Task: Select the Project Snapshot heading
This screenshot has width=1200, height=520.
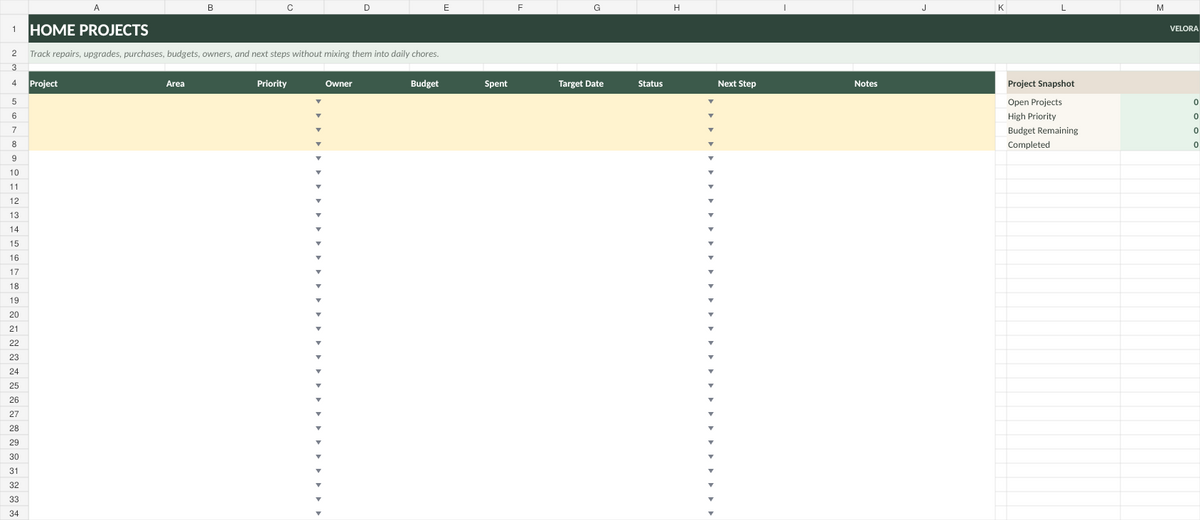Action: [1042, 84]
